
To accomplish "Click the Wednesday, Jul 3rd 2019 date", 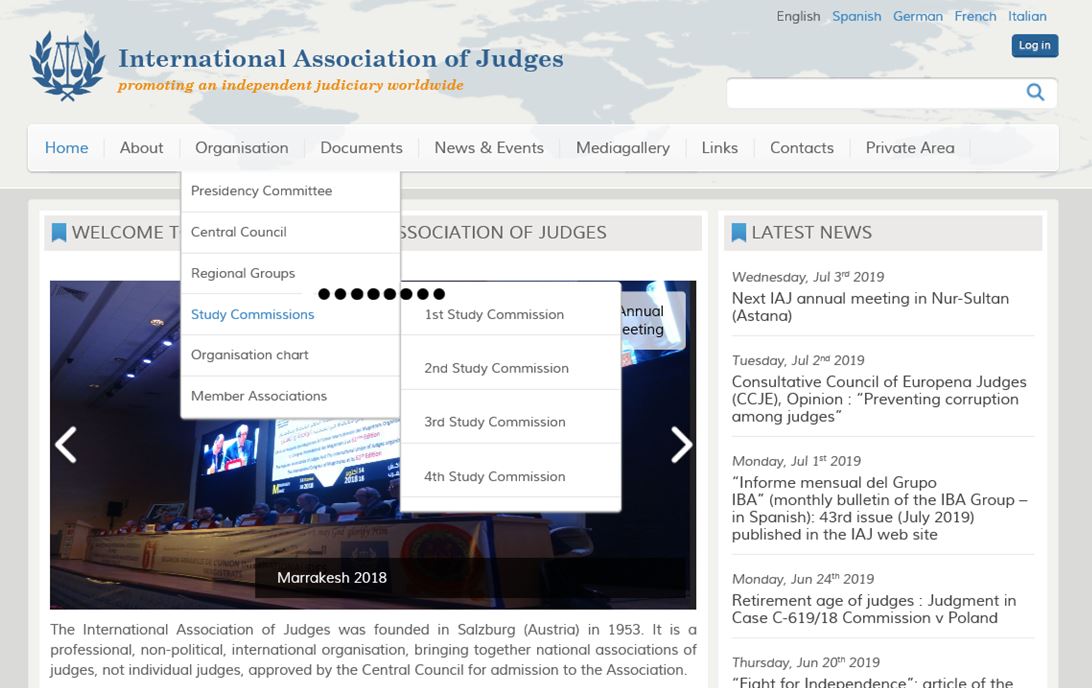I will 808,276.
